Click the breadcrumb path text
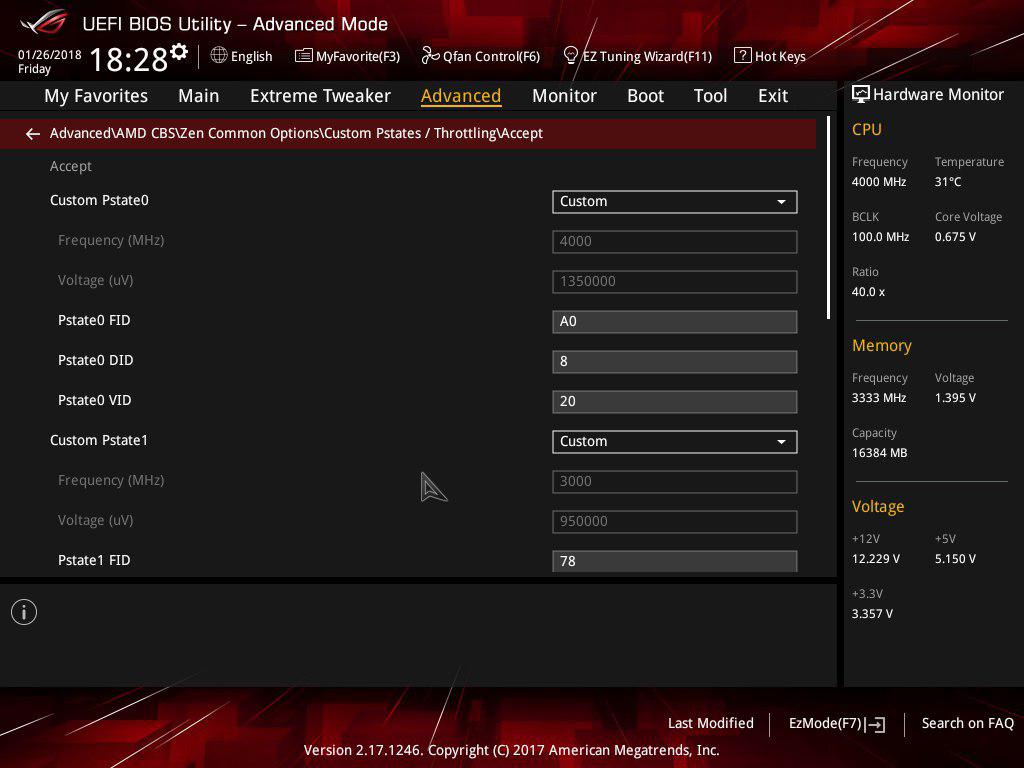 click(x=296, y=133)
